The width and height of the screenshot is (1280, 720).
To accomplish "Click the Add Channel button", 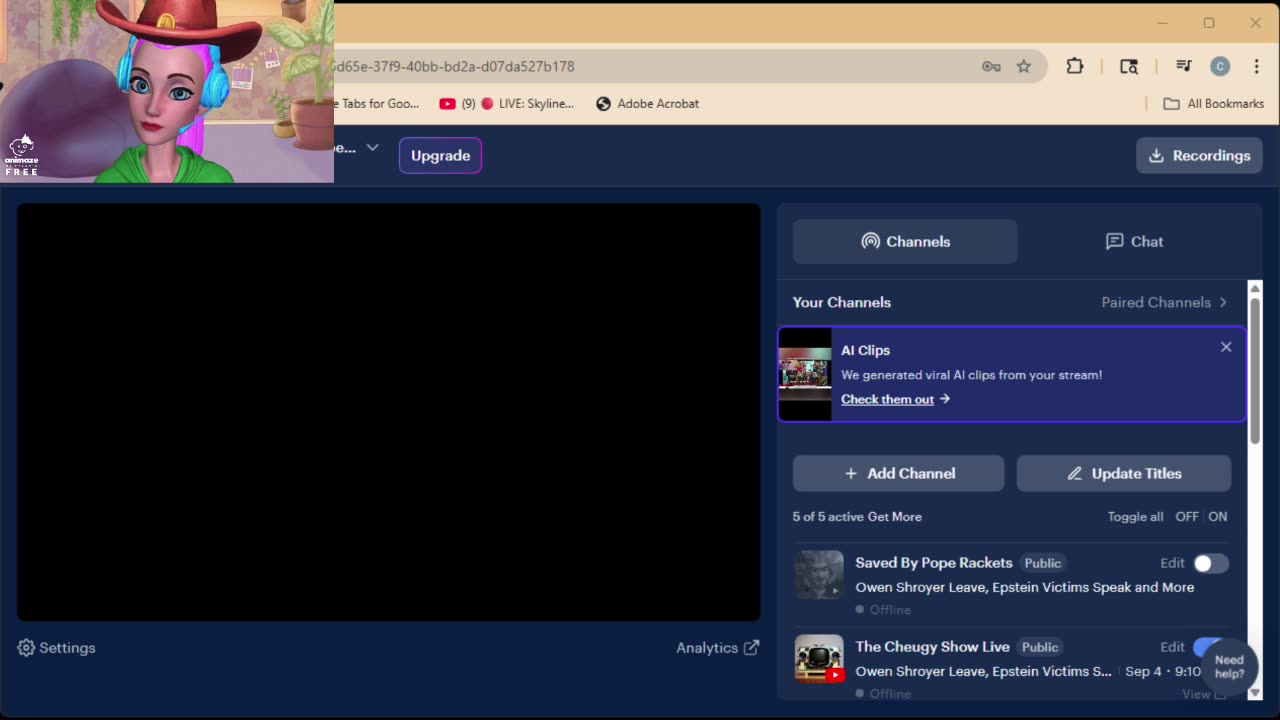I will tap(898, 473).
